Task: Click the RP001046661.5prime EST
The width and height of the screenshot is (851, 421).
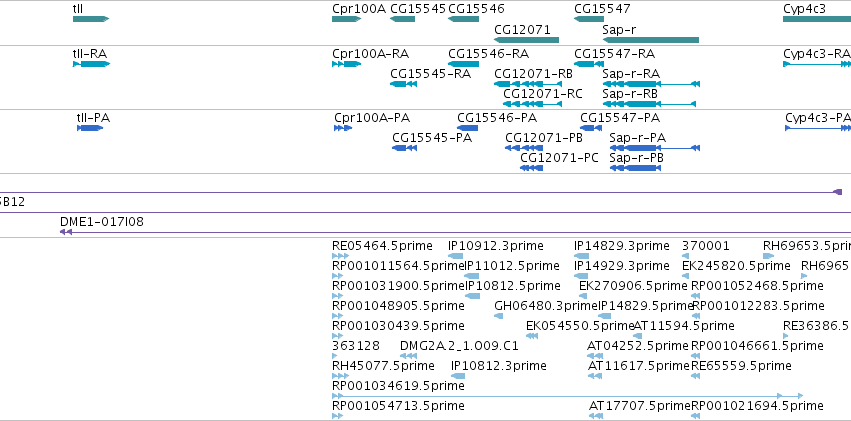Action: (x=695, y=356)
